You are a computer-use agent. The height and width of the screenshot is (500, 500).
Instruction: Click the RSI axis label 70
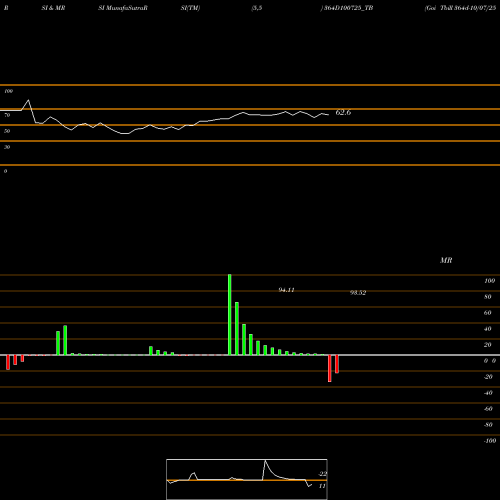[x=7, y=115]
